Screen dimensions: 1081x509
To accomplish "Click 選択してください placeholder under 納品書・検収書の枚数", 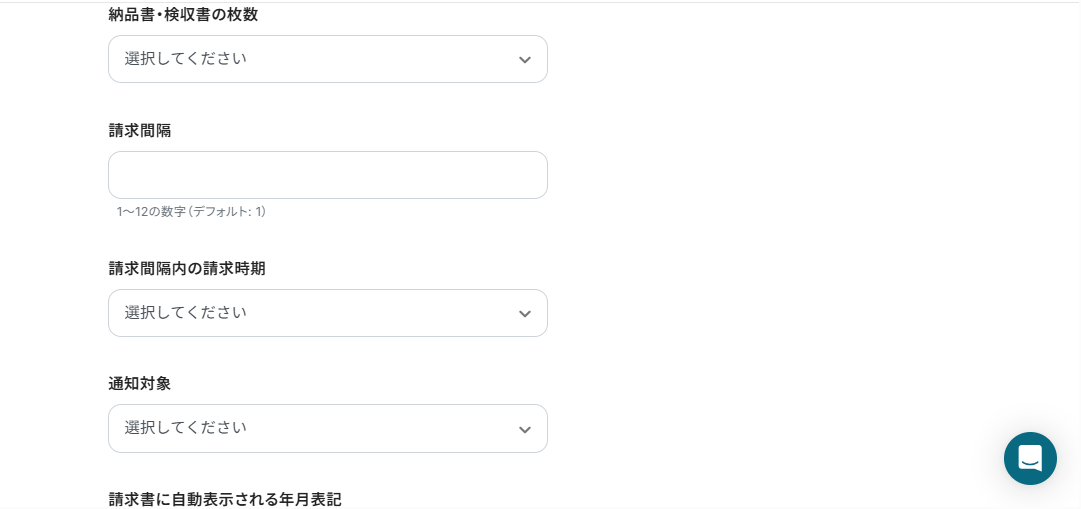I will (185, 59).
